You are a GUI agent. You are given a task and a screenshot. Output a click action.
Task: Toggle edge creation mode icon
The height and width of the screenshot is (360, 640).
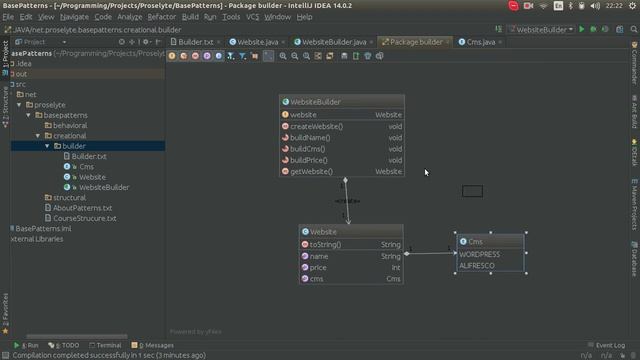coord(268,56)
